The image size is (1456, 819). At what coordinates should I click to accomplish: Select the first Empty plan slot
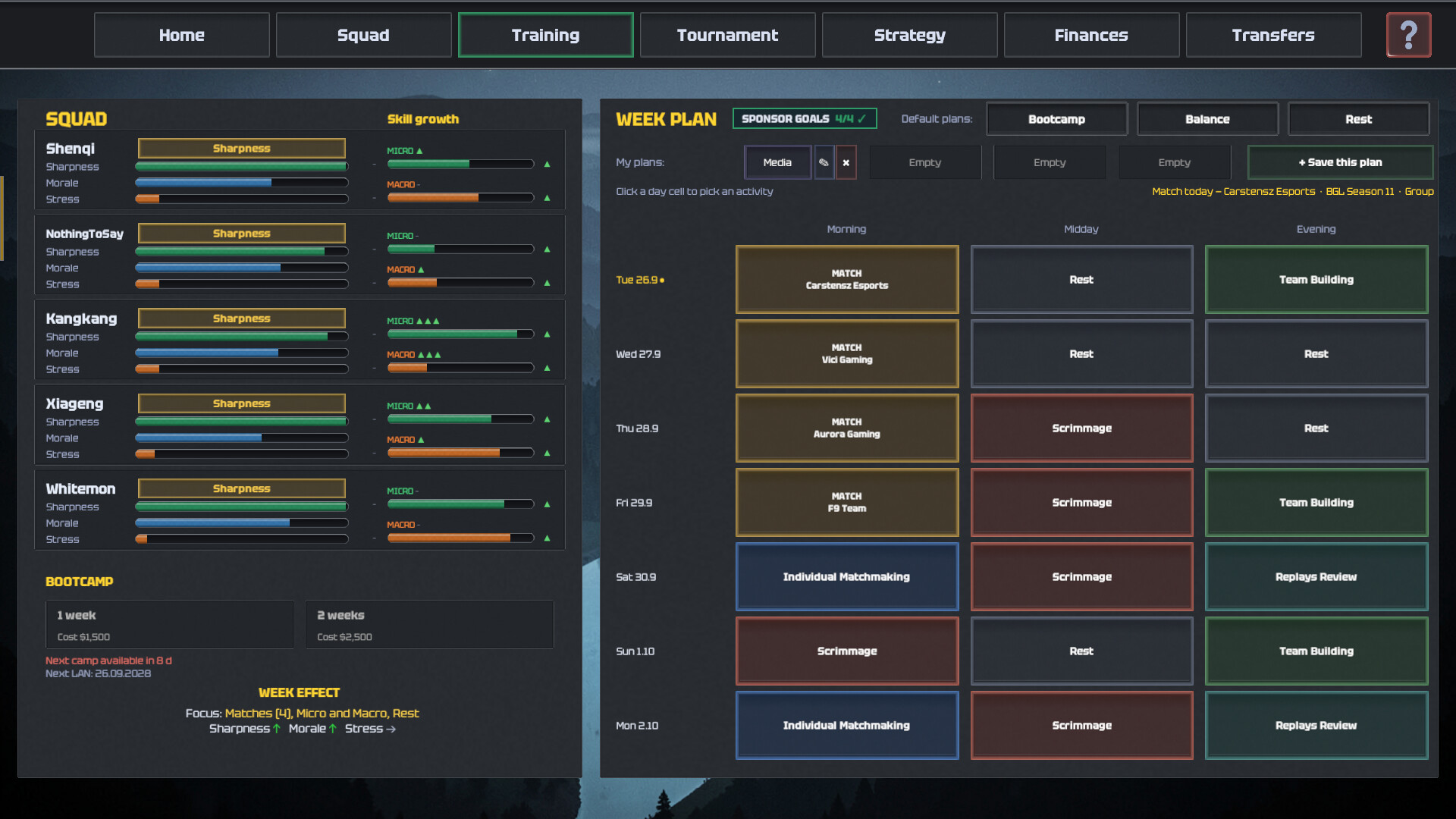point(925,162)
